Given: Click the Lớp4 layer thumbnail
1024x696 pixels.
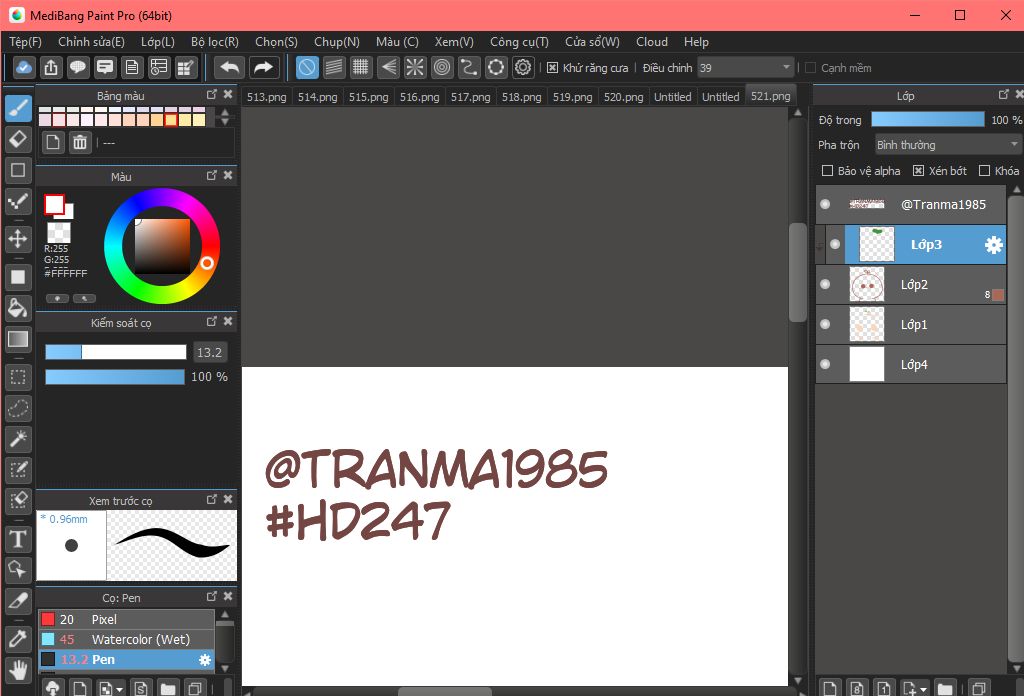Looking at the screenshot, I should click(867, 364).
